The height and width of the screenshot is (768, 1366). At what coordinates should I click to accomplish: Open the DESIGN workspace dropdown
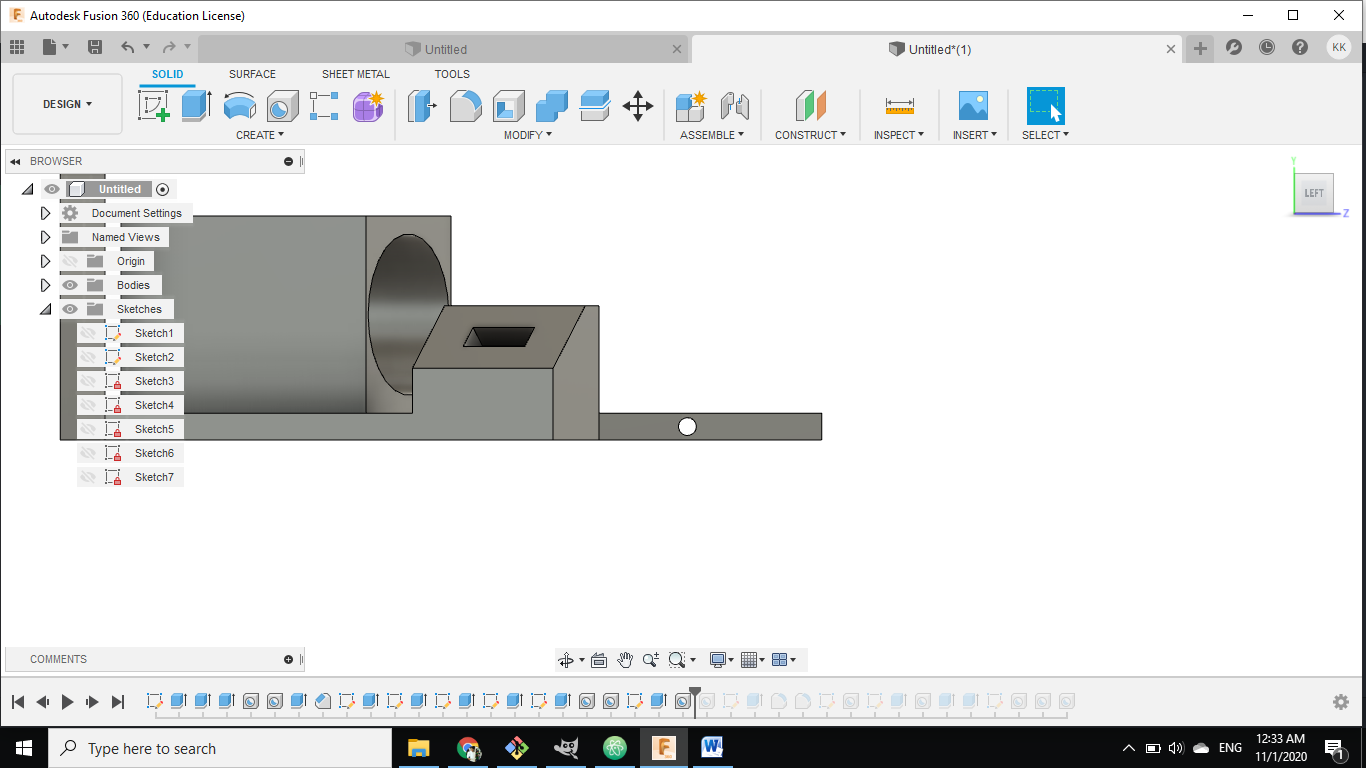(67, 104)
